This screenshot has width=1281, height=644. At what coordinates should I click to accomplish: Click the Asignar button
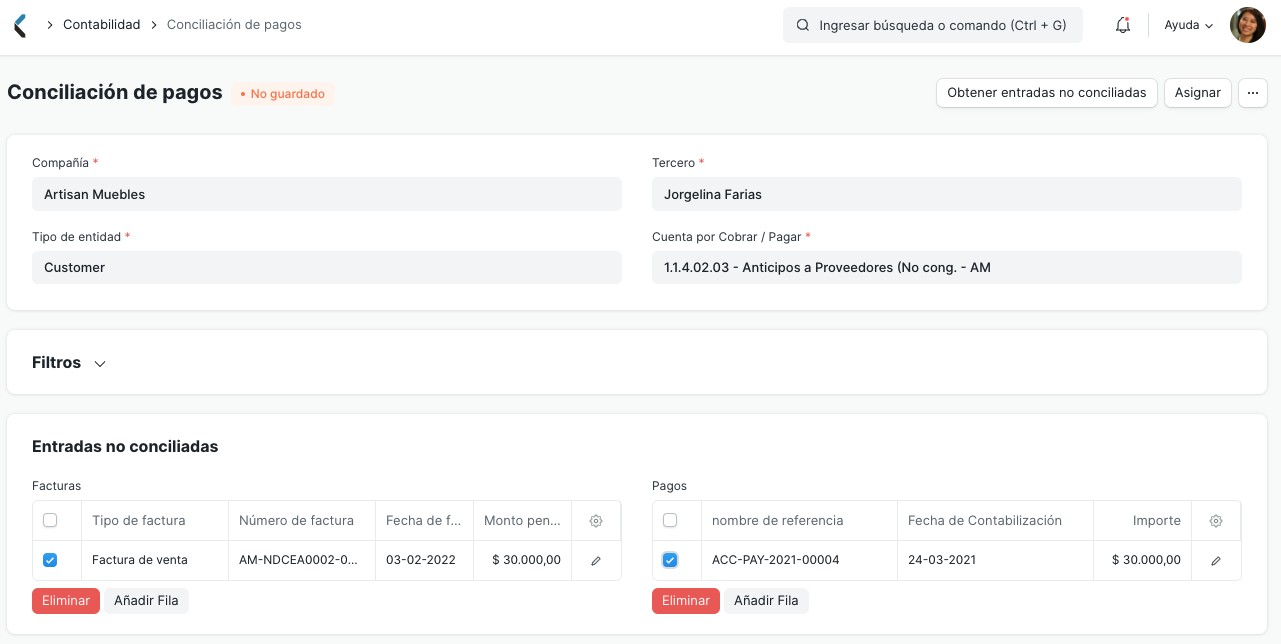(x=1198, y=93)
